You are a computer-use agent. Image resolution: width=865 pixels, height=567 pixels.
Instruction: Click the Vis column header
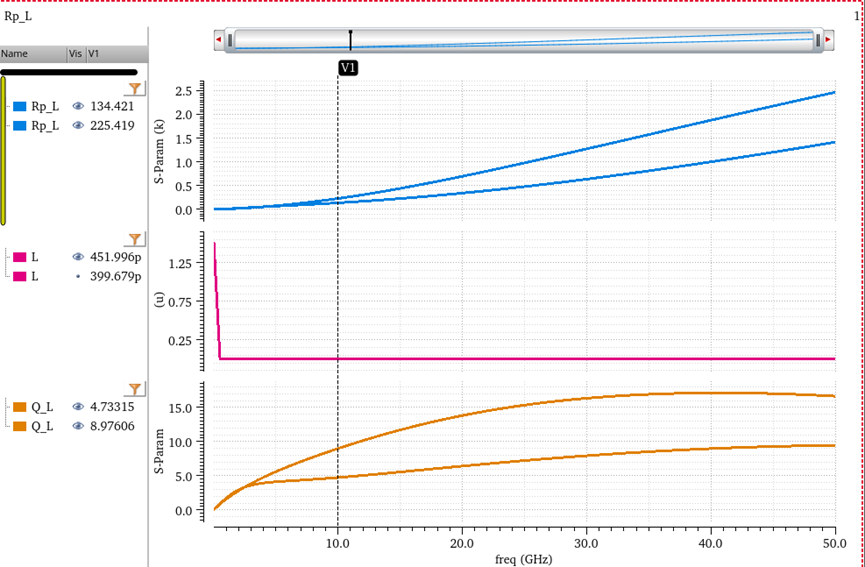coord(75,54)
